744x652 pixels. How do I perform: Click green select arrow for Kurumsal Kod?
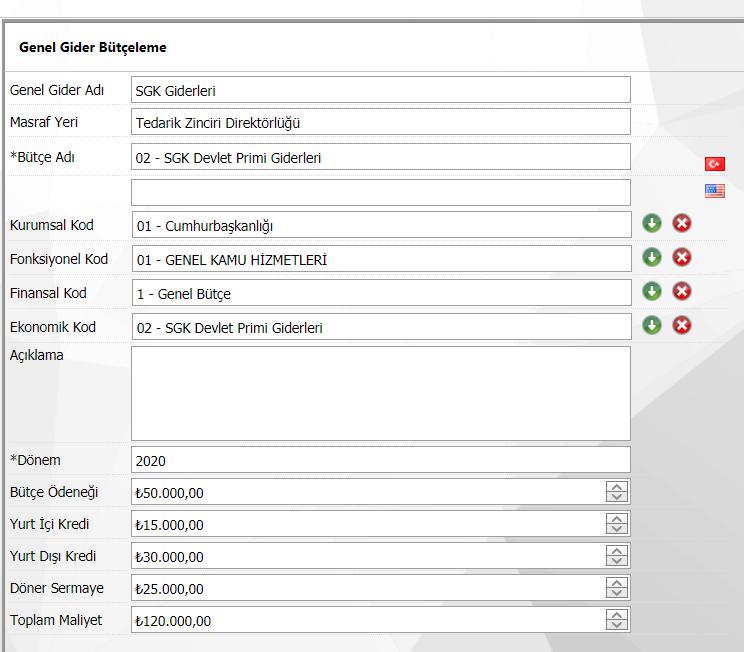click(652, 223)
